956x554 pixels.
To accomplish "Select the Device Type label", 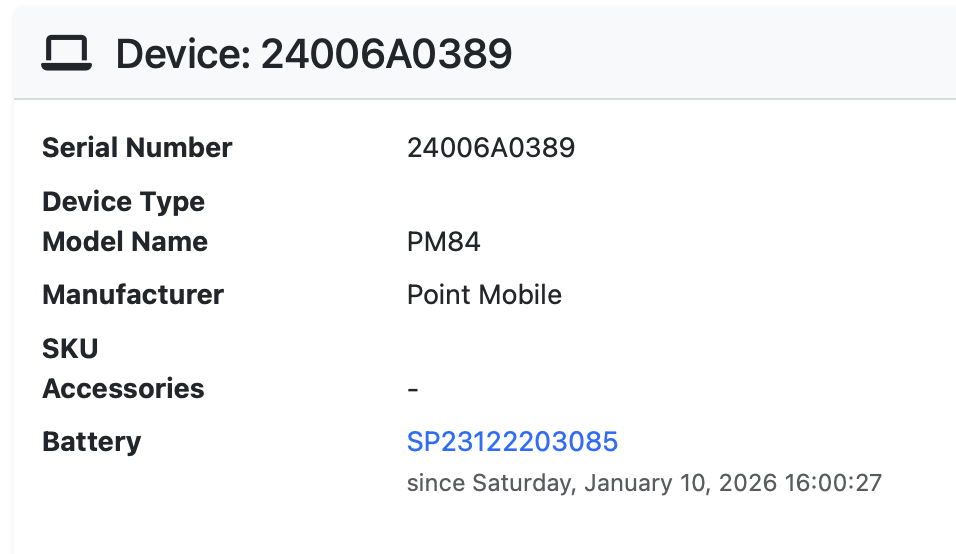I will 123,202.
